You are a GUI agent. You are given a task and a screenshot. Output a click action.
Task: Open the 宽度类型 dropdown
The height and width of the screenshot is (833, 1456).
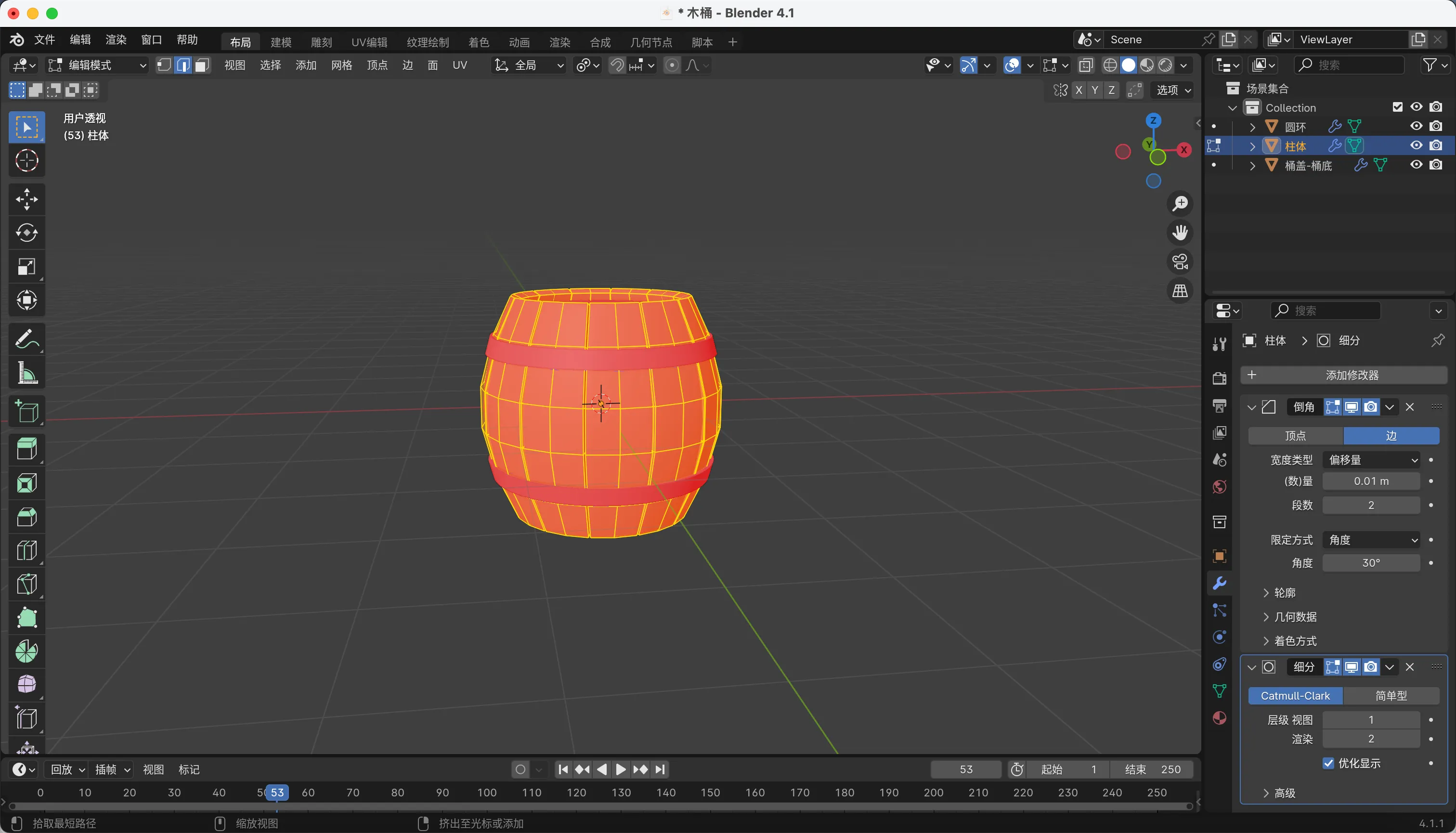1371,460
